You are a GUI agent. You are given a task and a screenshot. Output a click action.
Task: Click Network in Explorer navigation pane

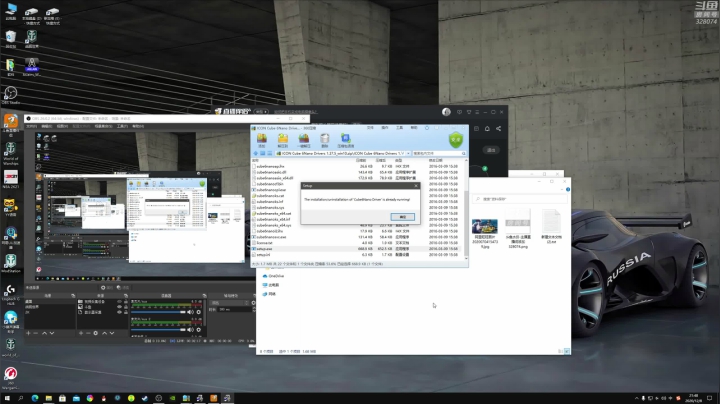click(x=269, y=293)
